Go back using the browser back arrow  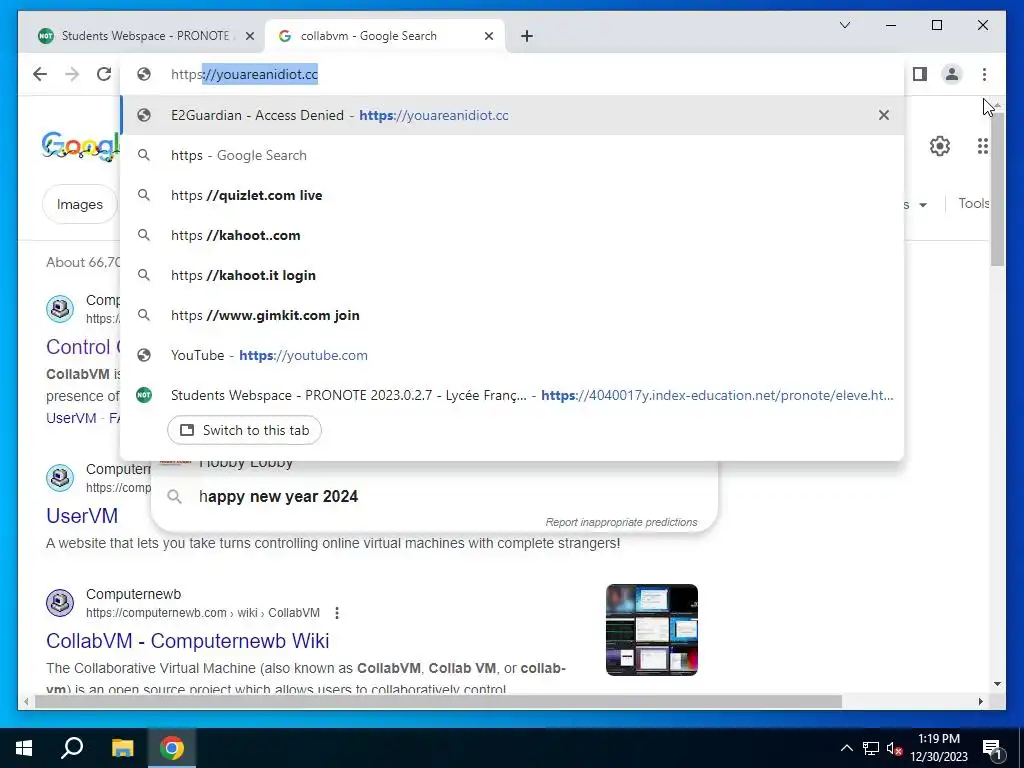40,74
